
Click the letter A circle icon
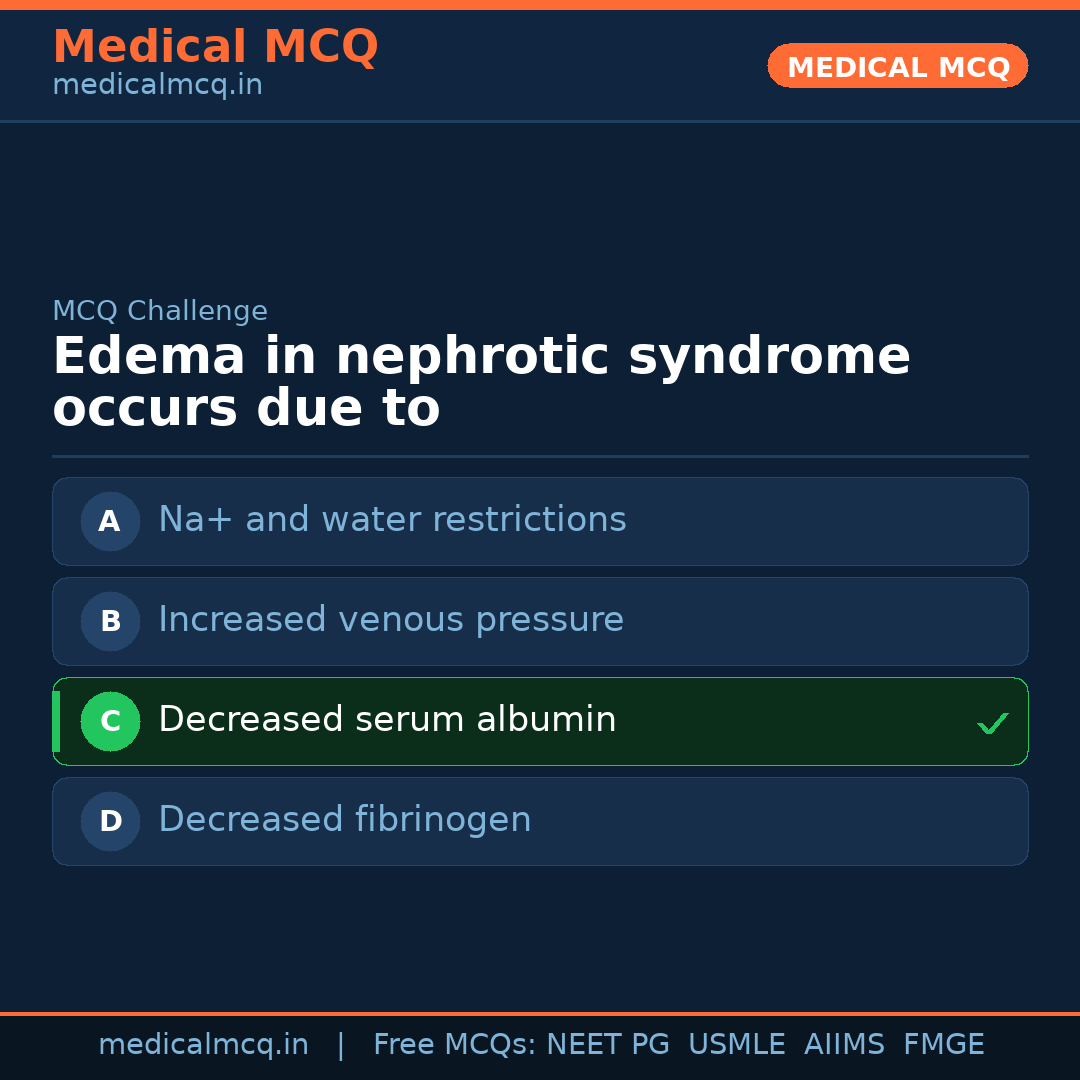pyautogui.click(x=110, y=521)
